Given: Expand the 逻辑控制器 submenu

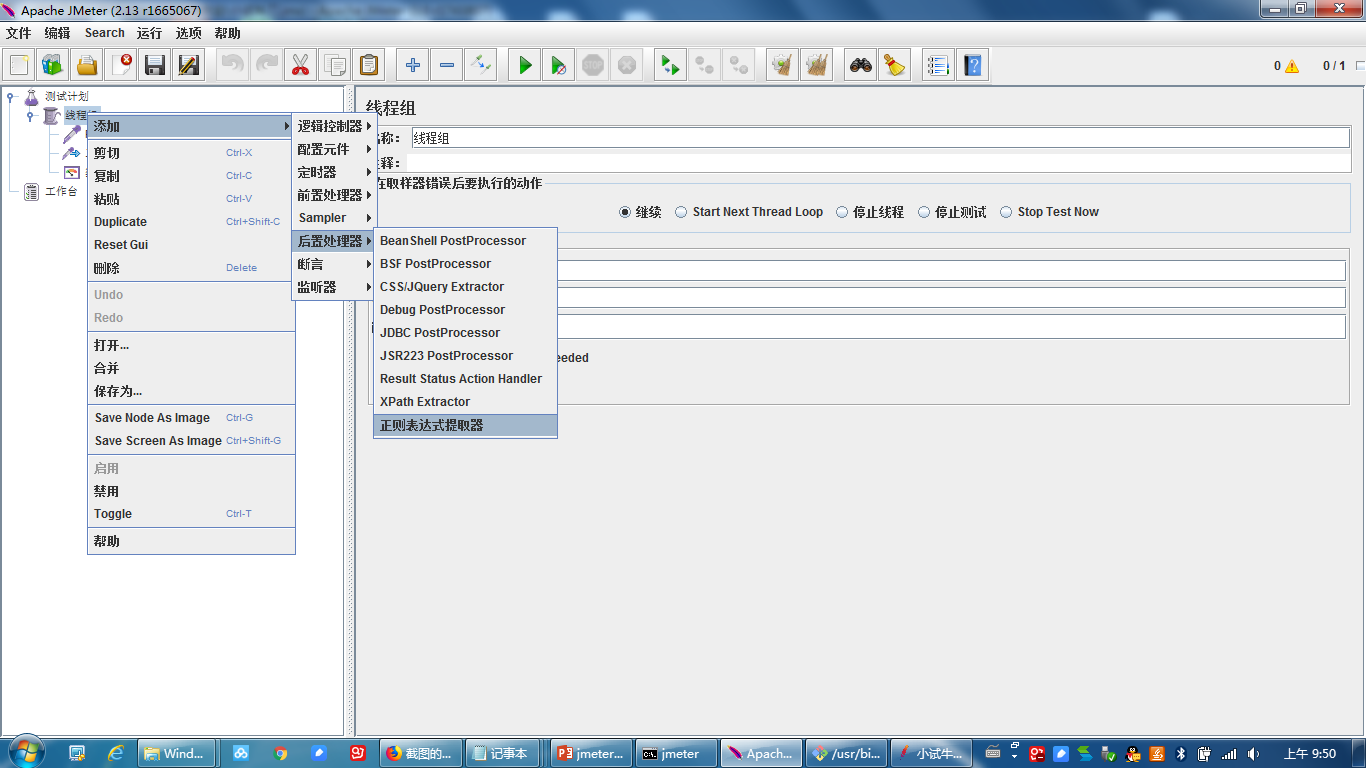Looking at the screenshot, I should pos(333,126).
